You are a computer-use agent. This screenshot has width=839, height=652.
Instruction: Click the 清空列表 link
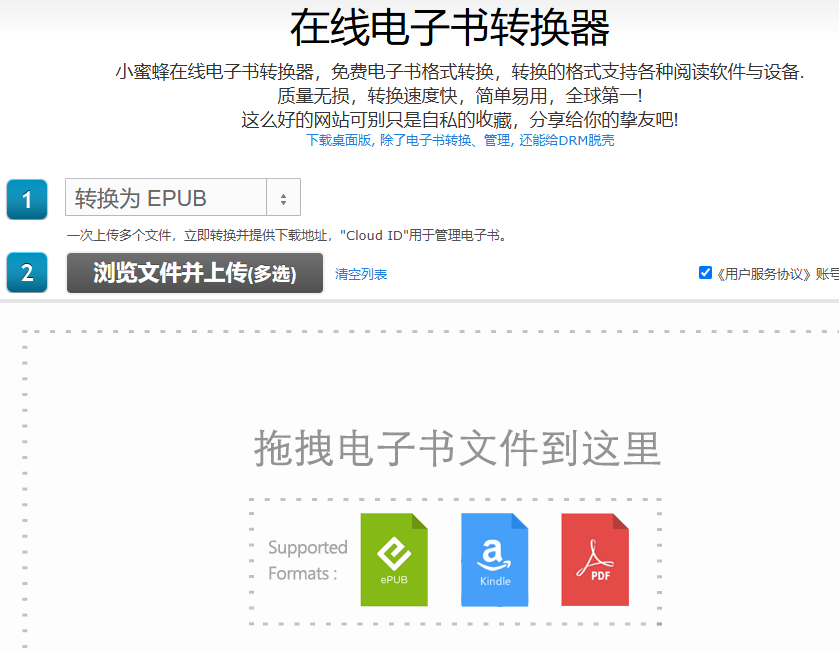(361, 274)
